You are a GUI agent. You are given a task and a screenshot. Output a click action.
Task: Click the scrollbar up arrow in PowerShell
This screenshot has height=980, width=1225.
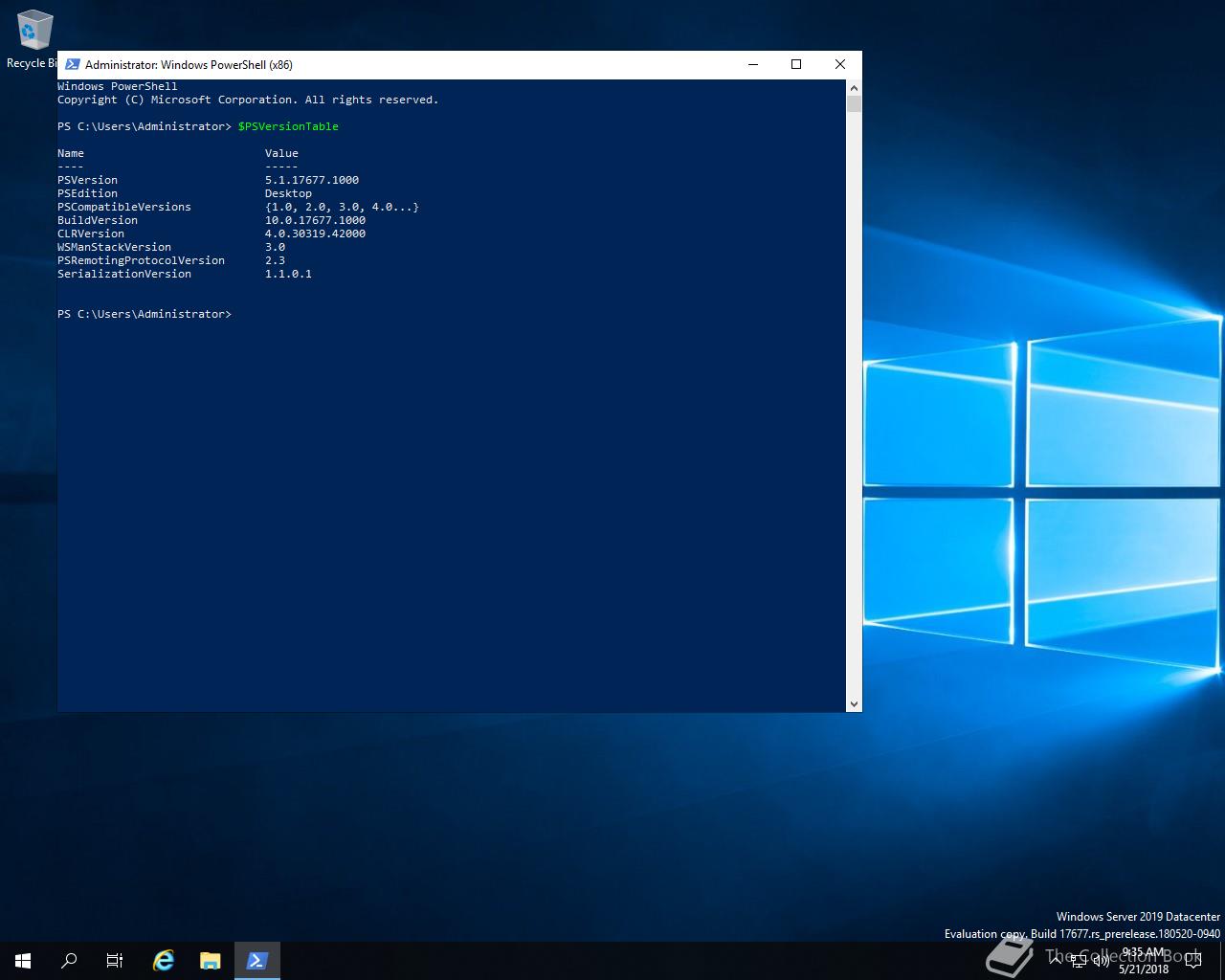(854, 87)
